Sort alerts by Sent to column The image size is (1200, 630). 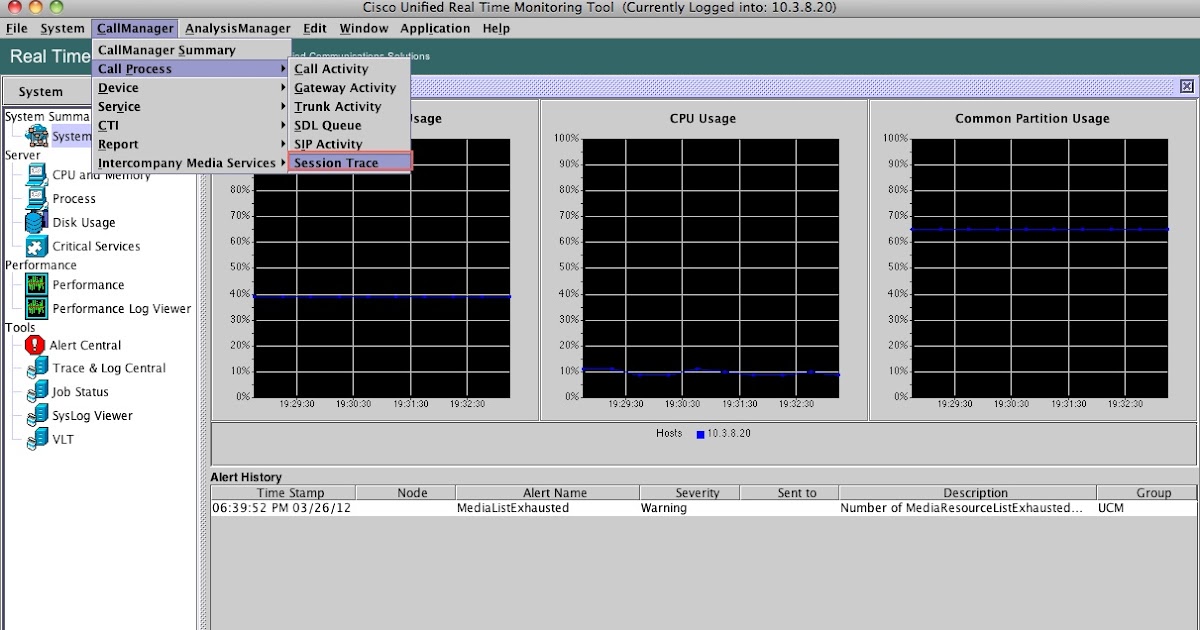coord(790,493)
